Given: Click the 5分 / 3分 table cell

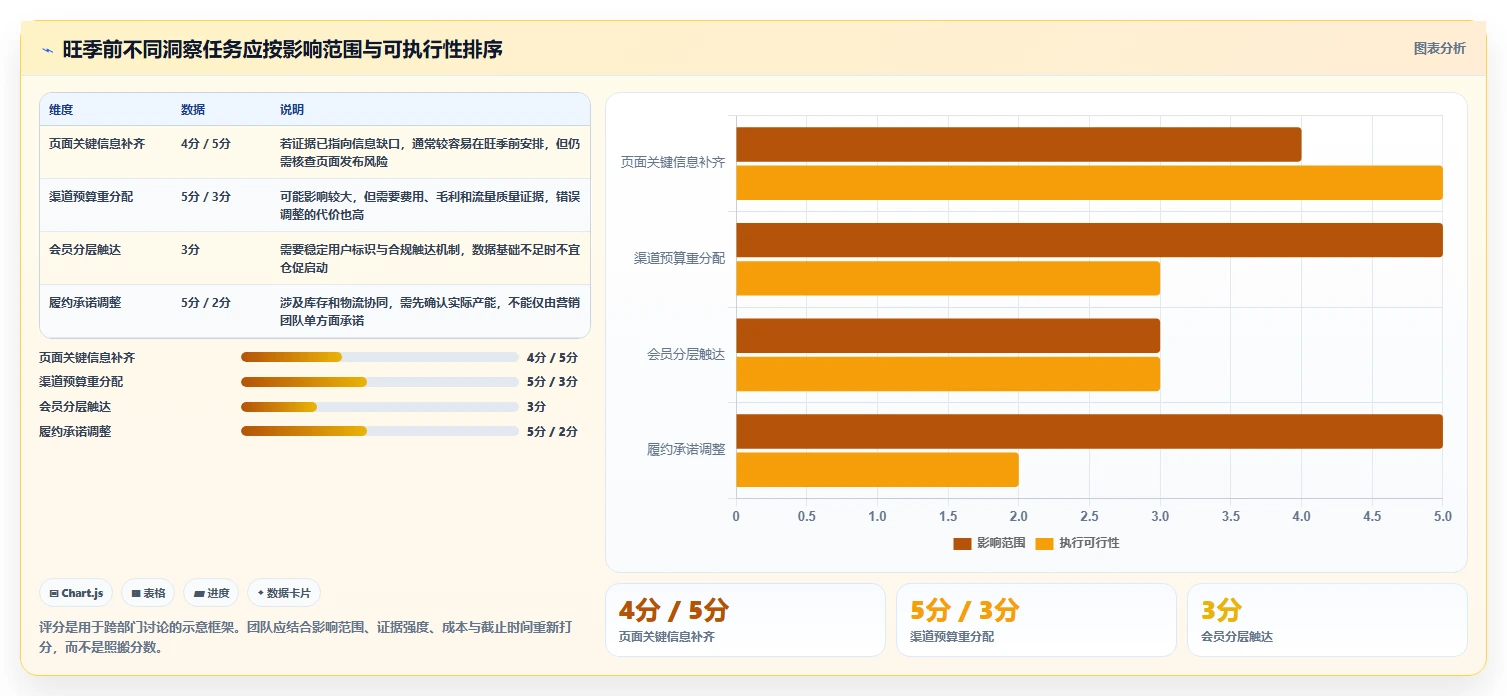Looking at the screenshot, I should [206, 197].
